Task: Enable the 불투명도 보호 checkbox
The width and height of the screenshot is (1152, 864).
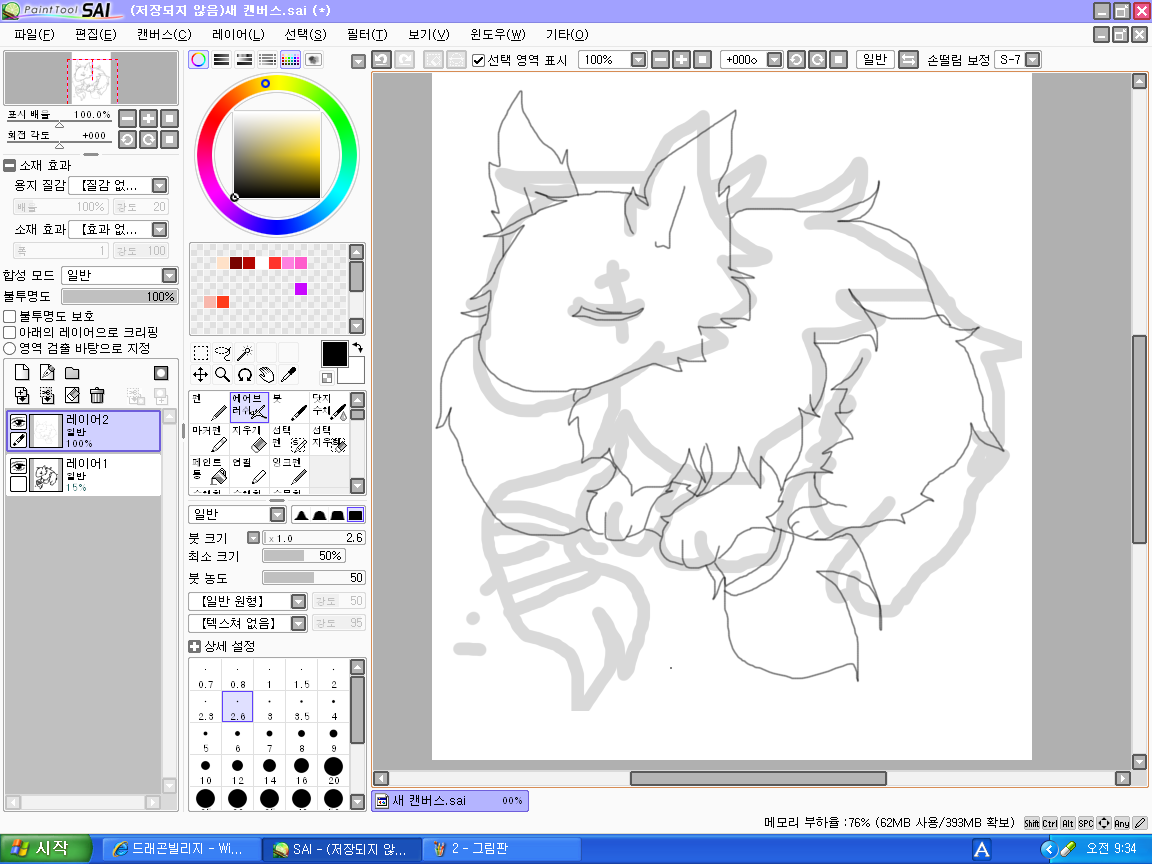Action: coord(10,316)
